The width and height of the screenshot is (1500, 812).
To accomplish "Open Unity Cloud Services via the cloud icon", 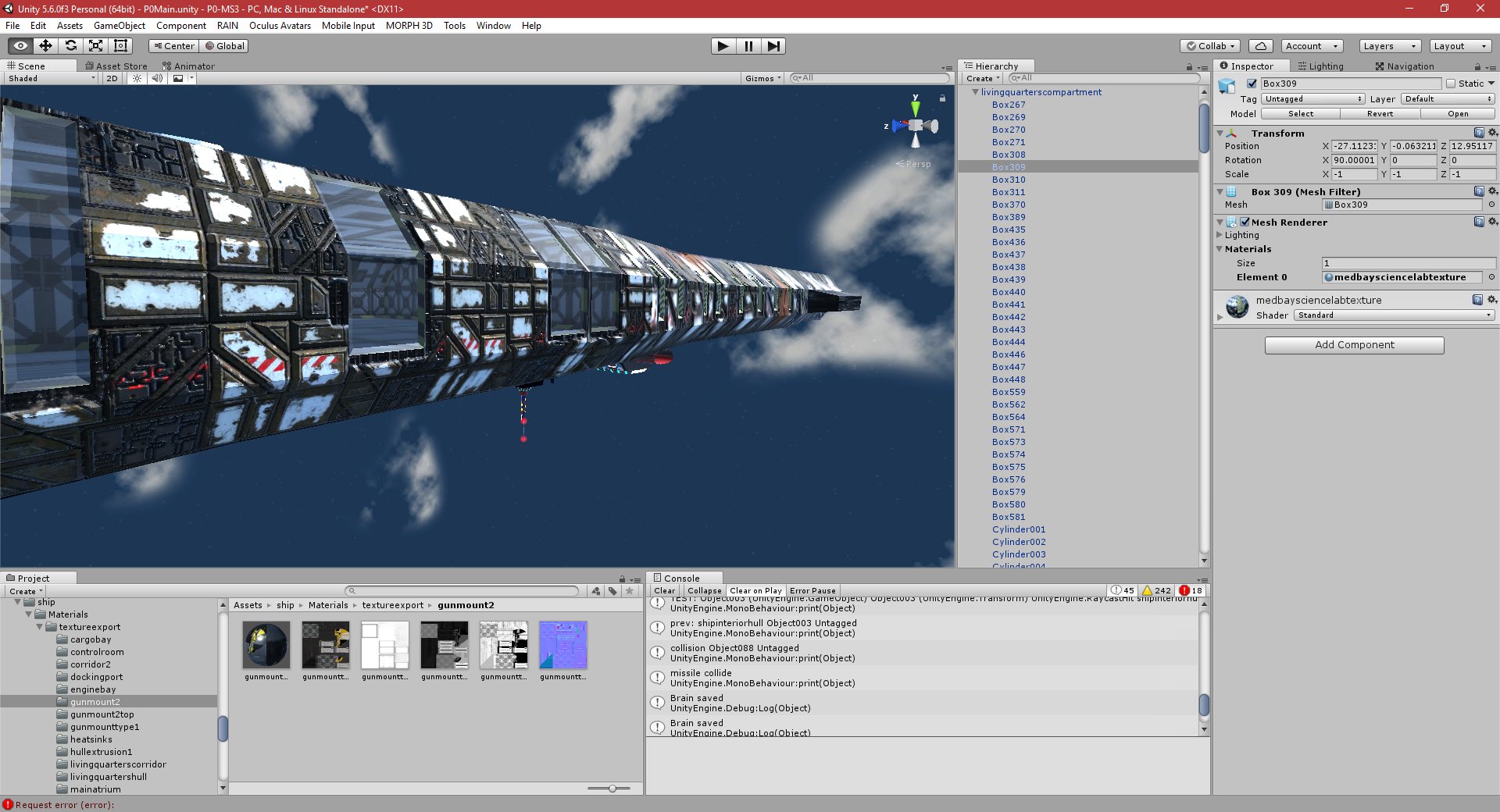I will point(1259,46).
